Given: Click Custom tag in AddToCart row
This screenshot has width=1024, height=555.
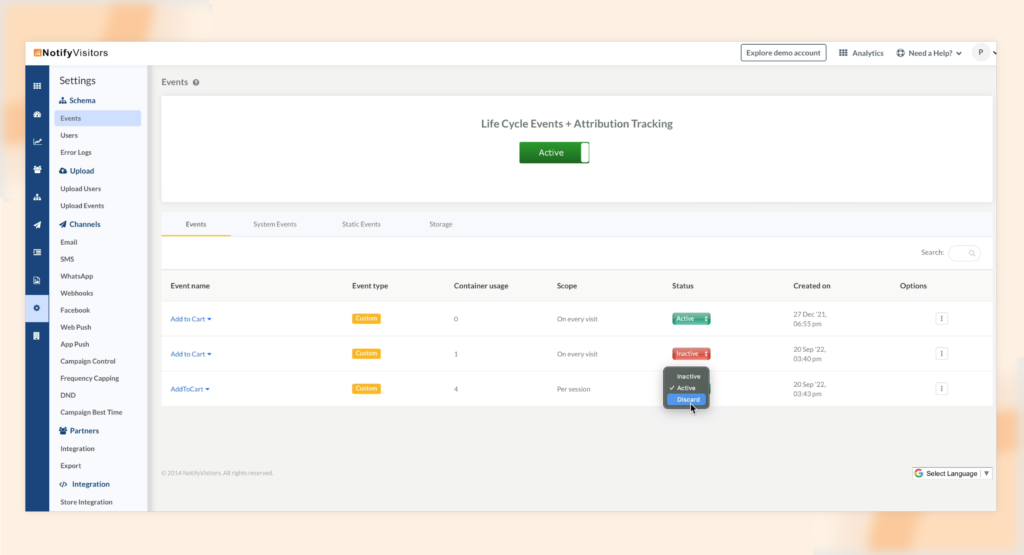Looking at the screenshot, I should (x=366, y=388).
